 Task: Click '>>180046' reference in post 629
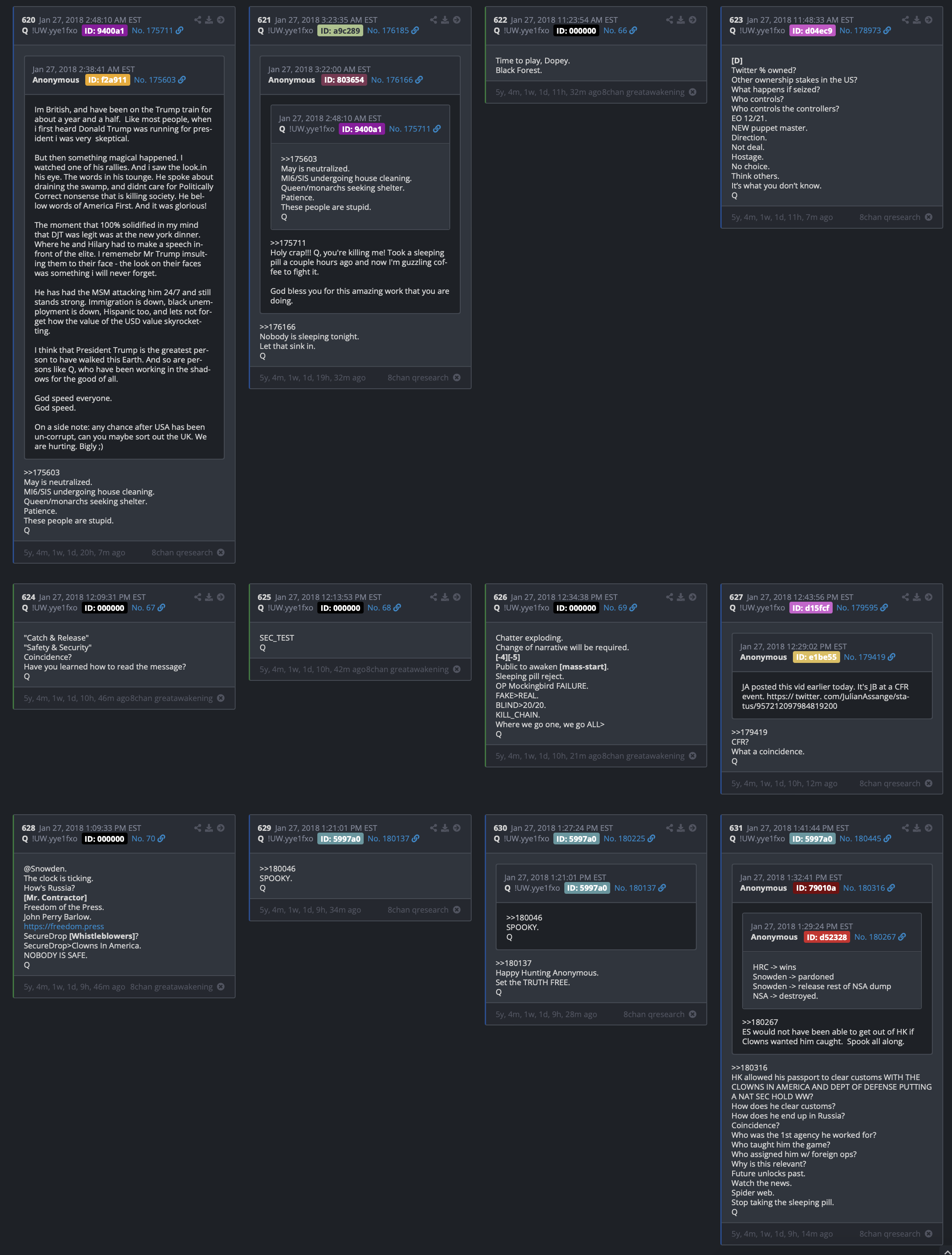pyautogui.click(x=277, y=868)
